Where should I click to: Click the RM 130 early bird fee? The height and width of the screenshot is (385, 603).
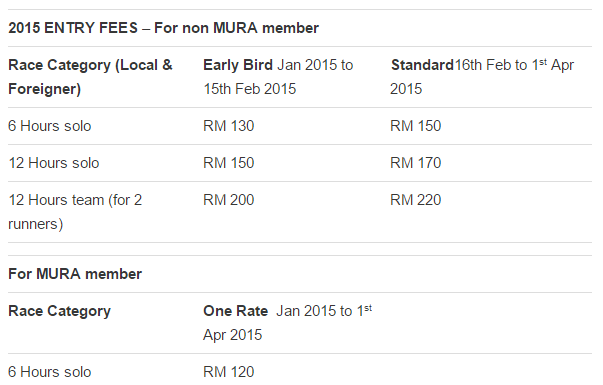pos(228,126)
